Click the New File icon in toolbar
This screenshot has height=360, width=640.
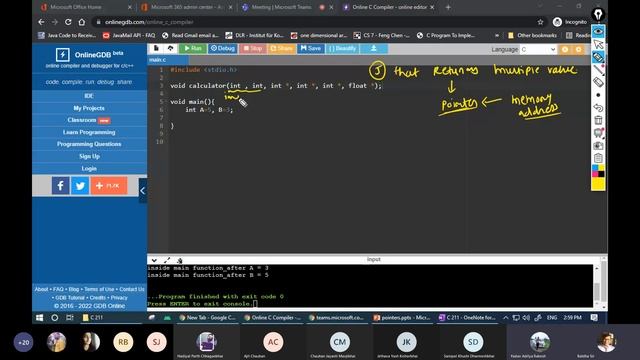click(x=156, y=49)
